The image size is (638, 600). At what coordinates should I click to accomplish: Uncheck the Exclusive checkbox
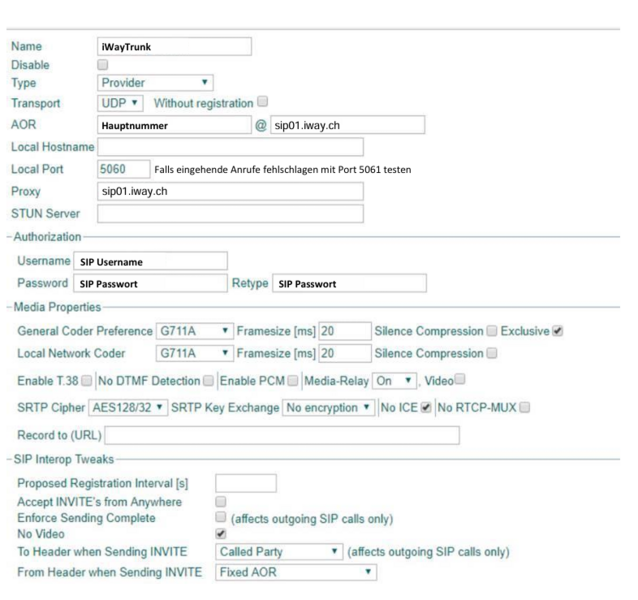pyautogui.click(x=558, y=331)
